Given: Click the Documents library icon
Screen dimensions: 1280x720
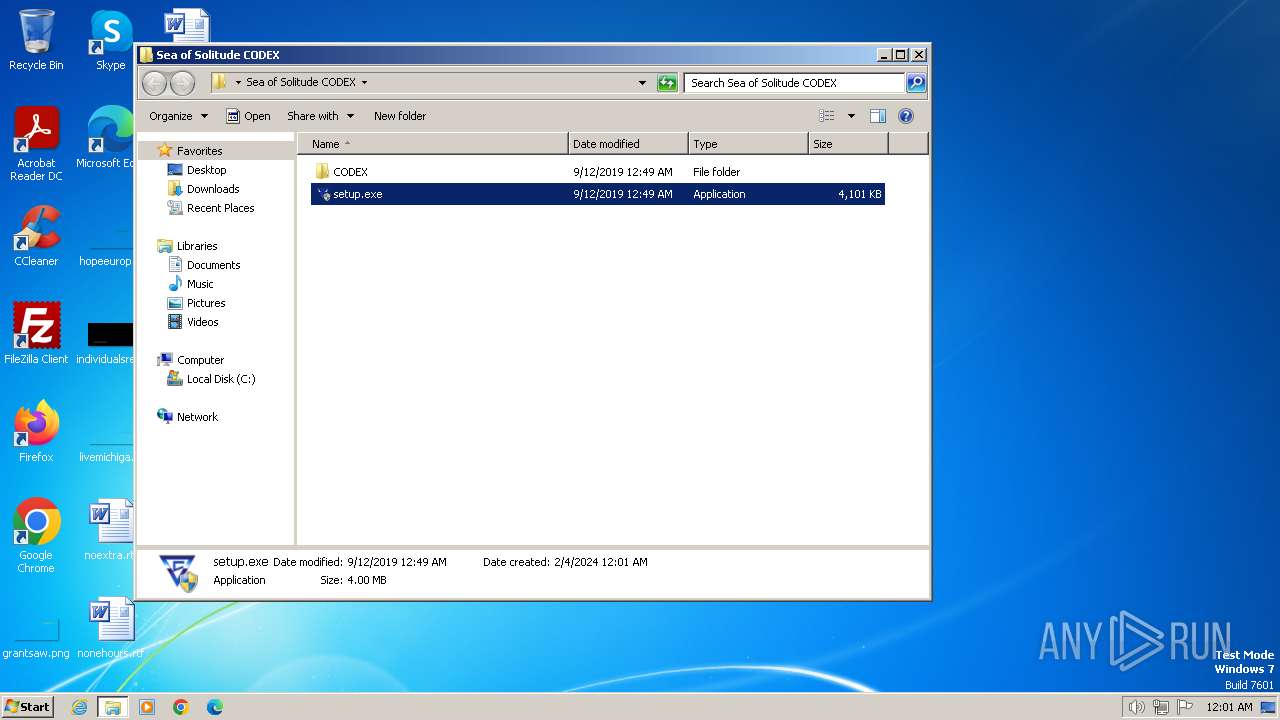Looking at the screenshot, I should point(175,265).
